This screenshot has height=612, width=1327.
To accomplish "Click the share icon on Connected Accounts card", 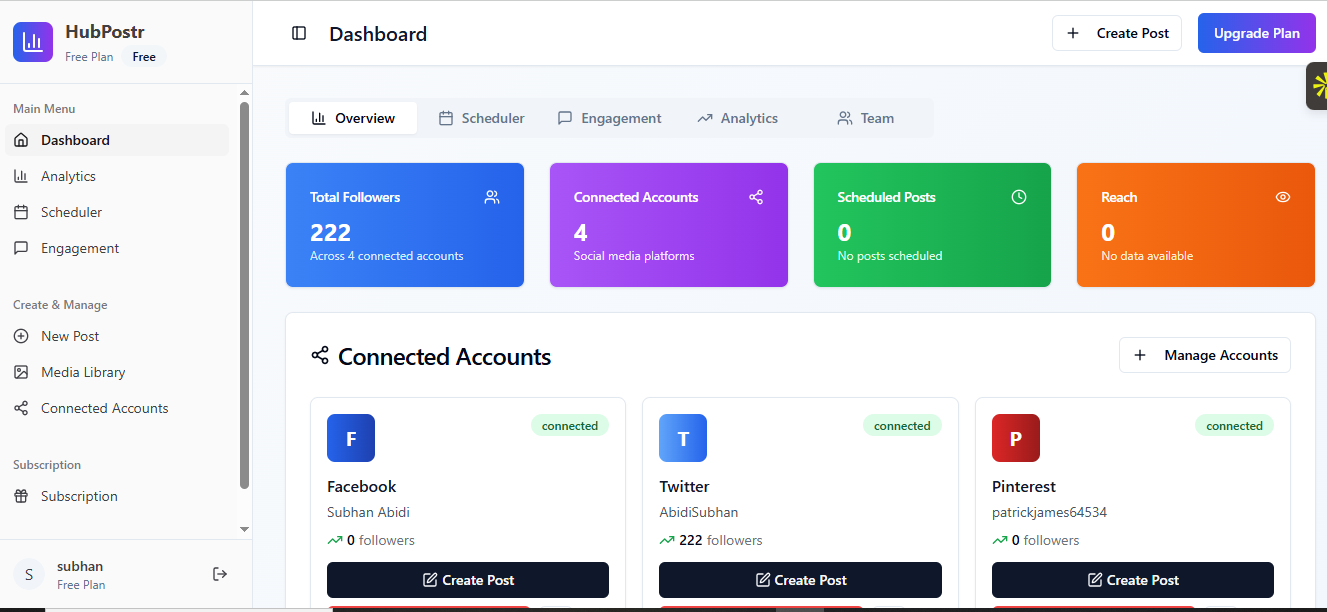I will click(x=756, y=197).
